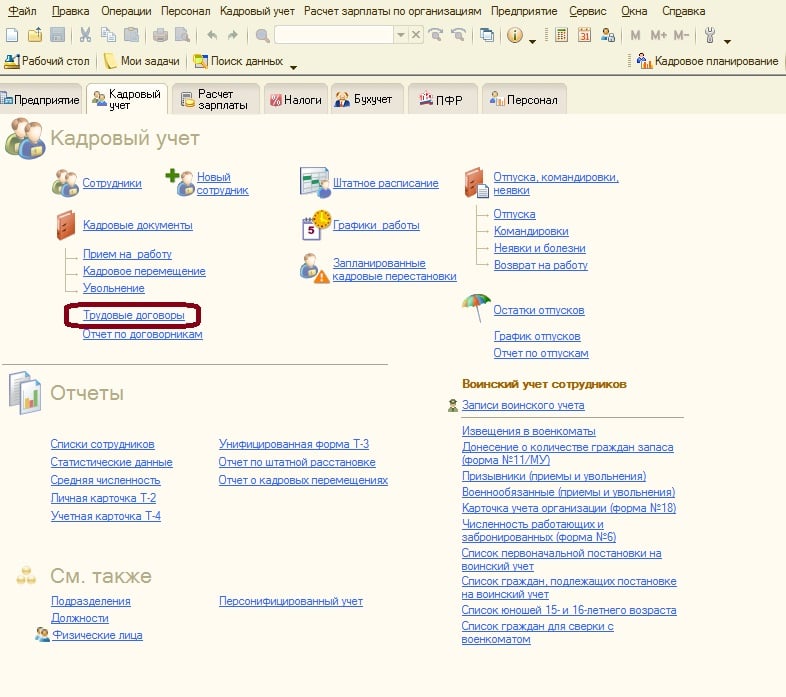Open the Трудовые договоры link
786x697 pixels.
(x=134, y=315)
